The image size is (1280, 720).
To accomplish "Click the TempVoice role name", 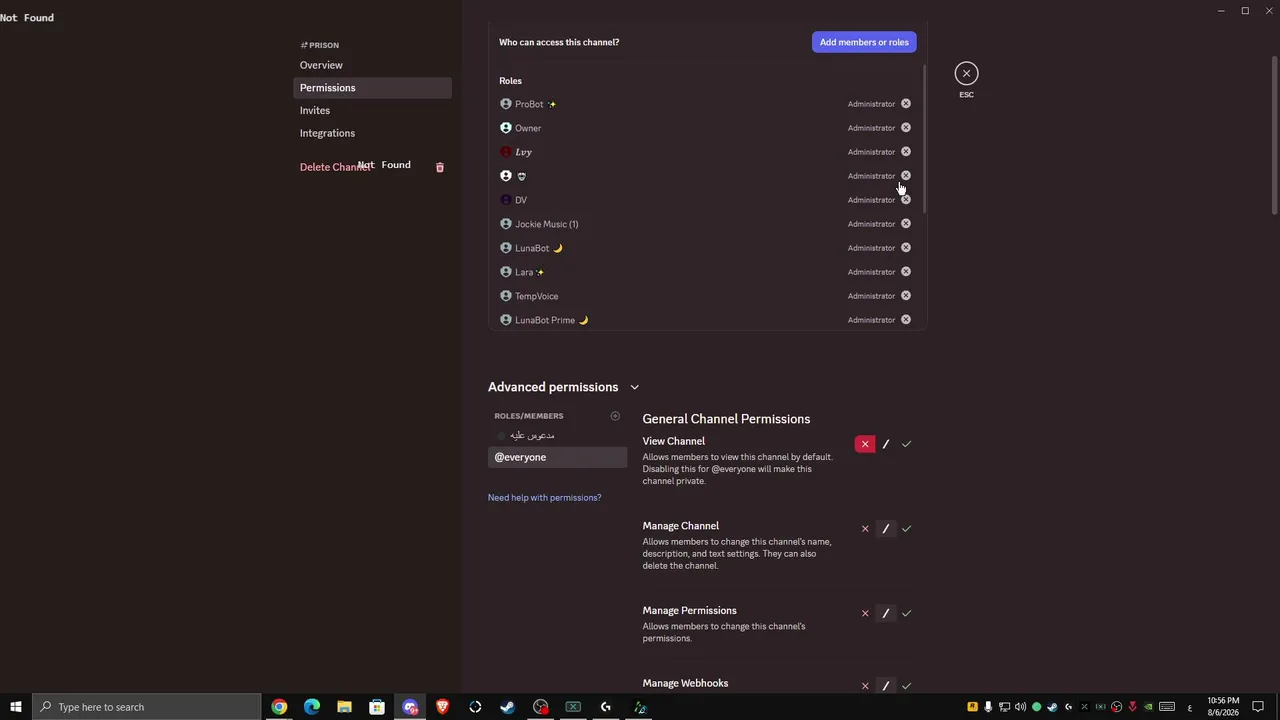I will (536, 296).
